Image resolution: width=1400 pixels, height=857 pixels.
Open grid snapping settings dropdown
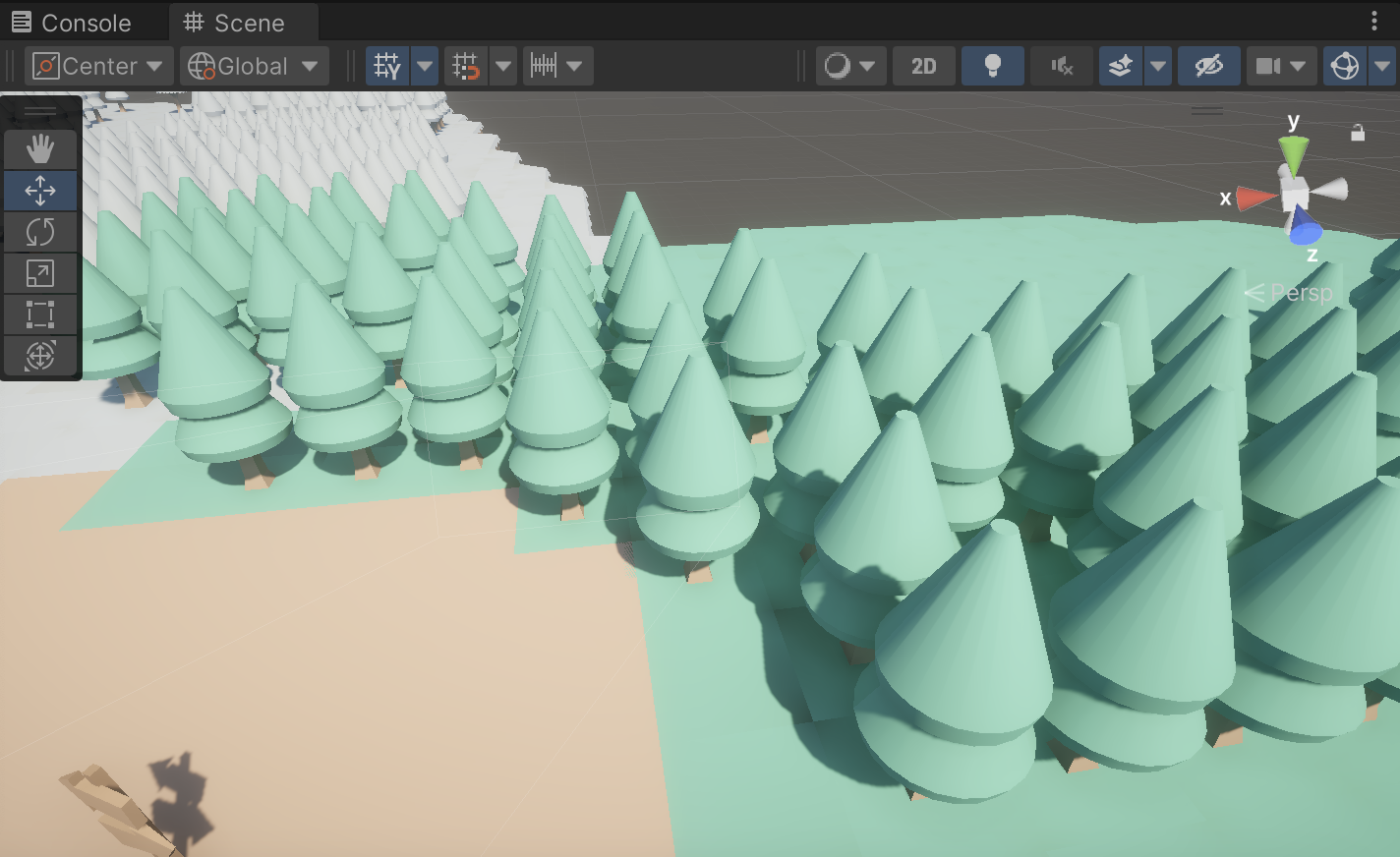point(503,66)
